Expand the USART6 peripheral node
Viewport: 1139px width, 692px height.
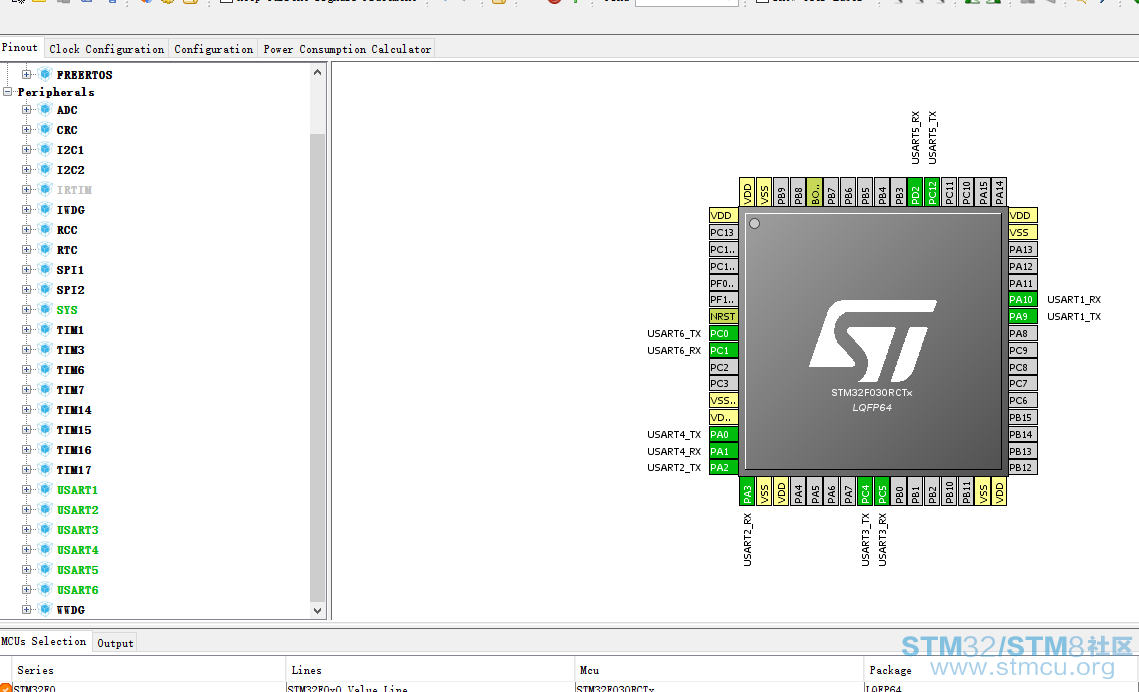(27, 590)
